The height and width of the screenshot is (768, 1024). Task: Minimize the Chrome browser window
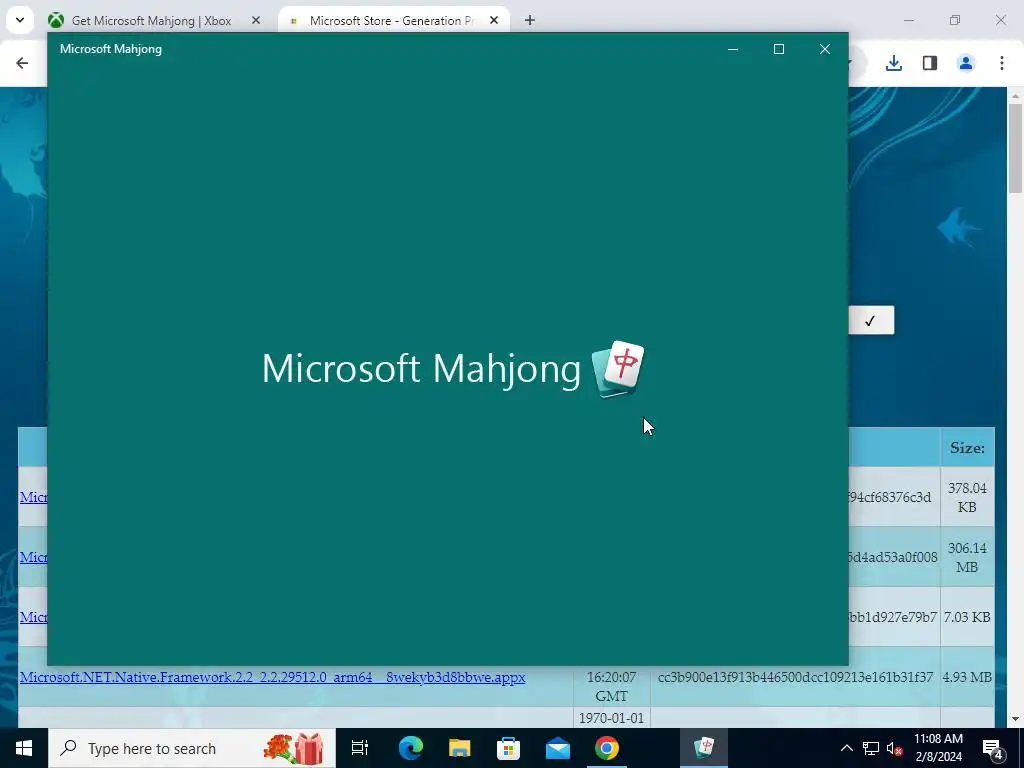pyautogui.click(x=908, y=20)
